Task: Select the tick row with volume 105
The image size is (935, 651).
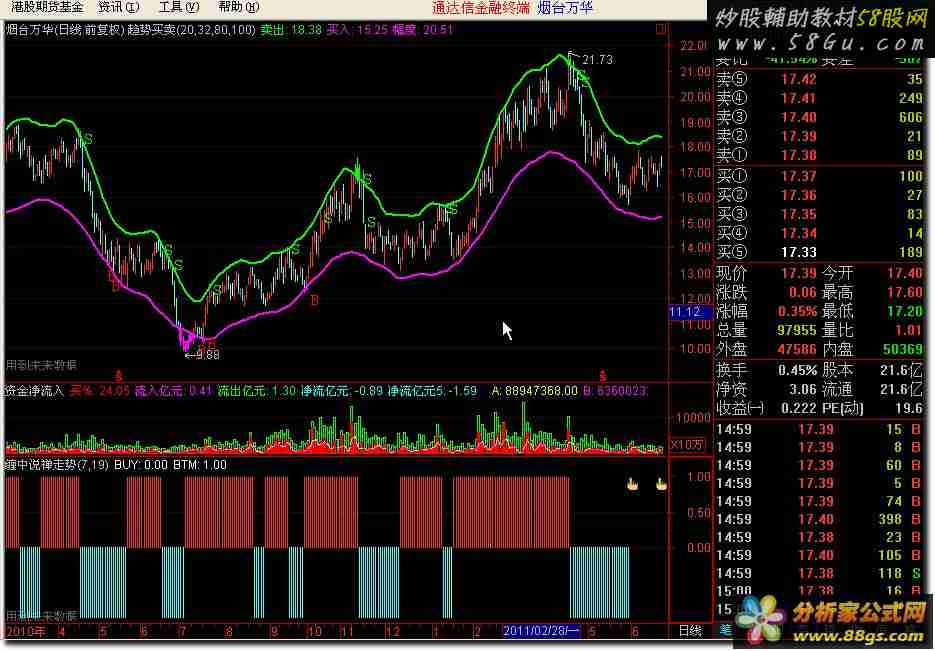Action: (x=819, y=555)
